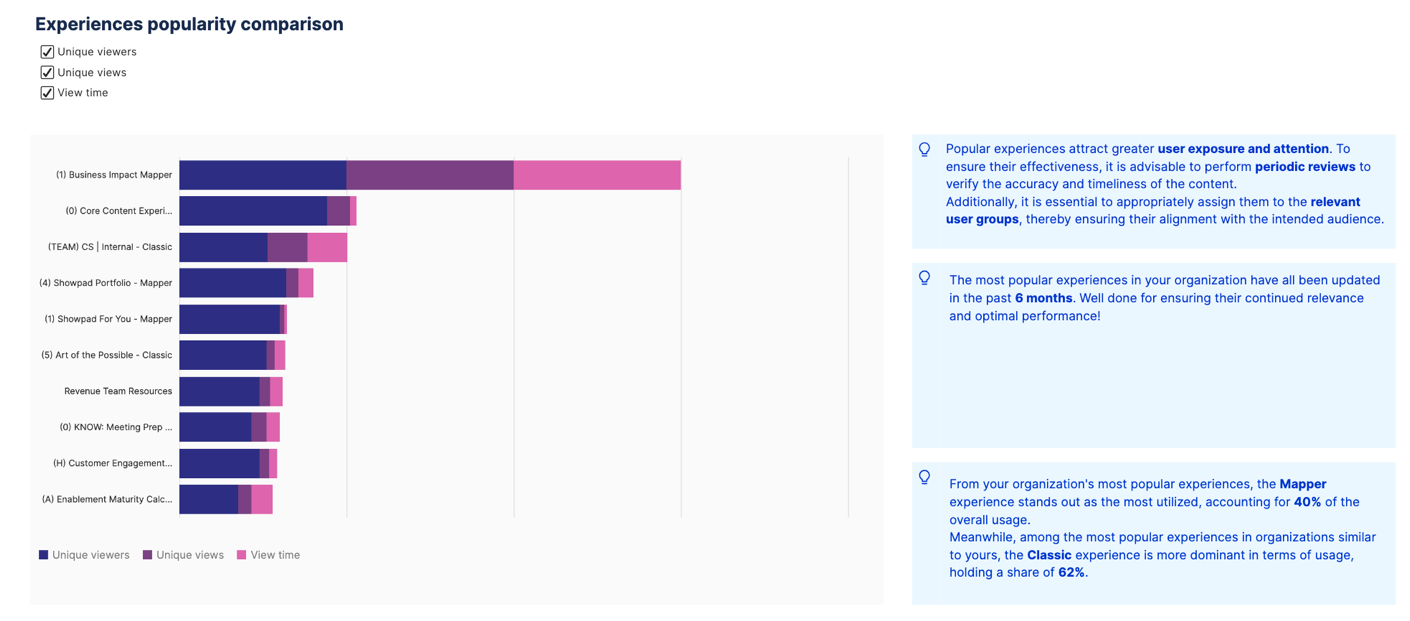Image resolution: width=1410 pixels, height=621 pixels.
Task: Click the Unique viewers legend color square
Action: (x=44, y=555)
